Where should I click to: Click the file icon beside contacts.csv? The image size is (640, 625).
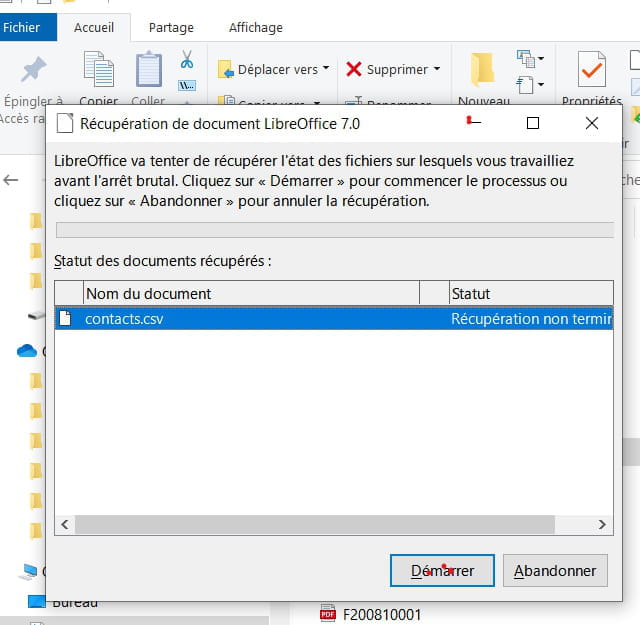[65, 318]
